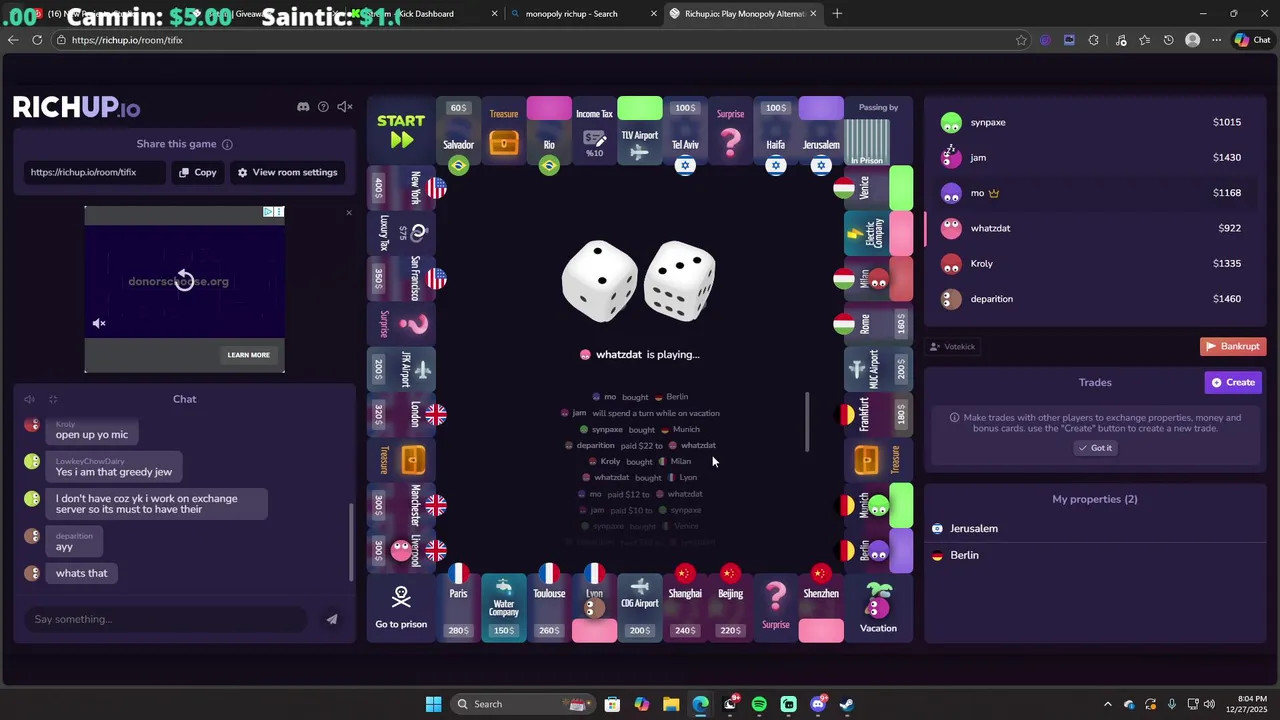Select the Luxury Tax tile
The image size is (1280, 720).
pyautogui.click(x=401, y=233)
